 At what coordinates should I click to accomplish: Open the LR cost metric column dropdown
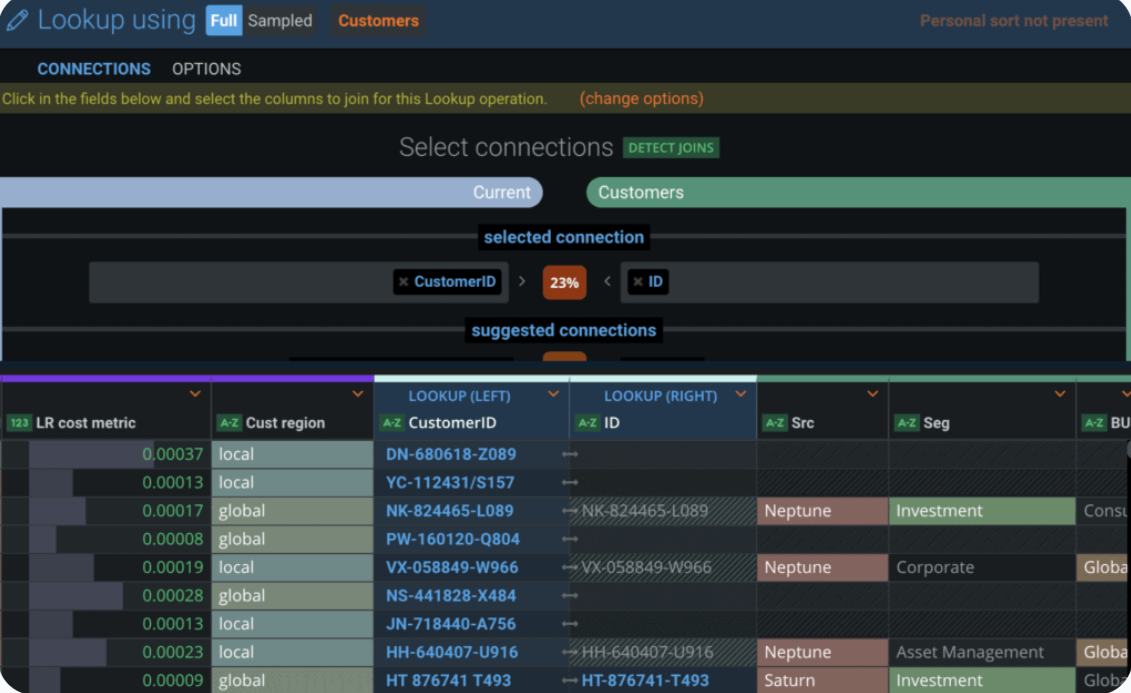pos(195,394)
